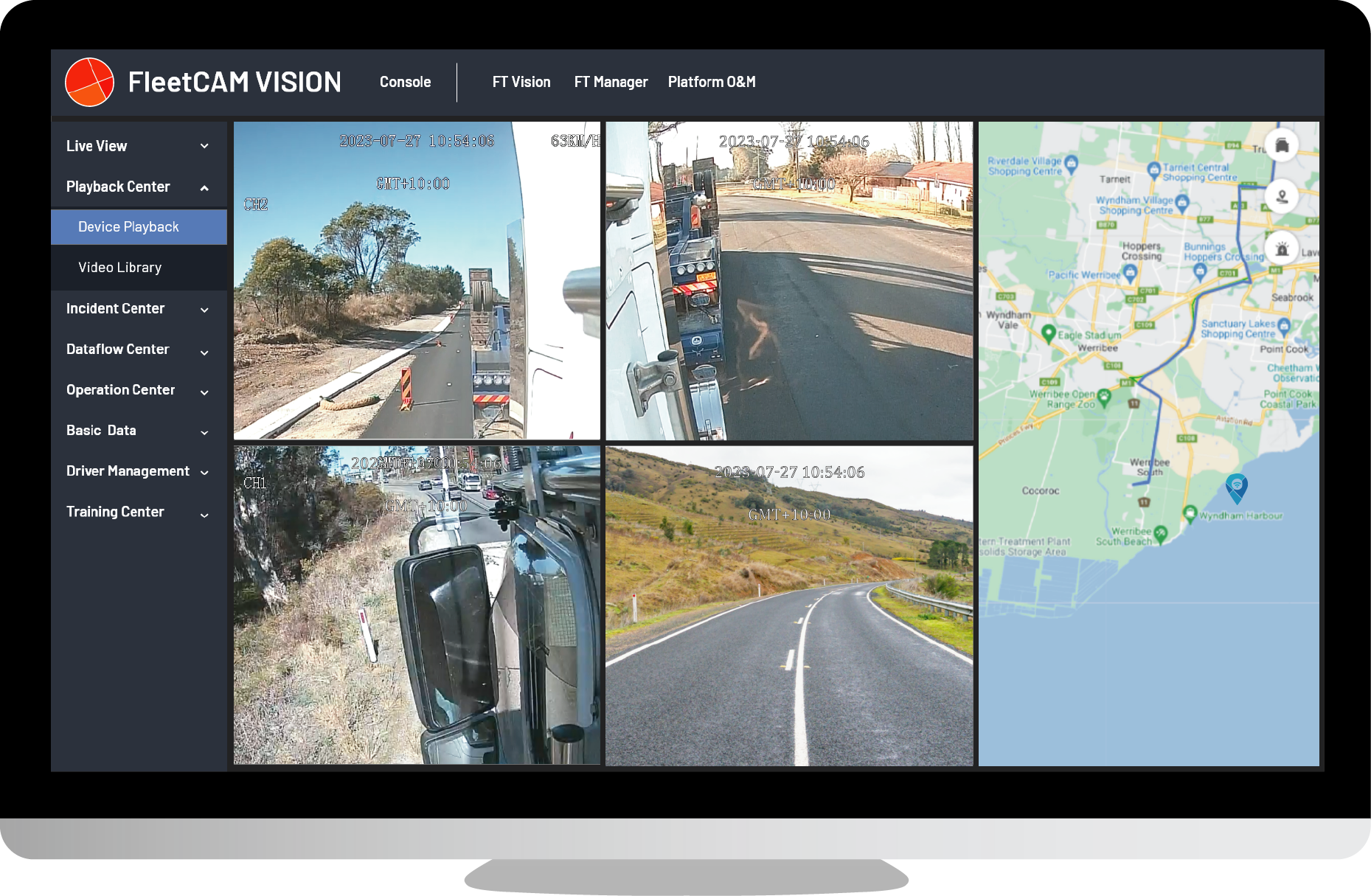The height and width of the screenshot is (896, 1371).
Task: Click the blue vehicle marker near Wyndham Harbour
Action: 1236,487
